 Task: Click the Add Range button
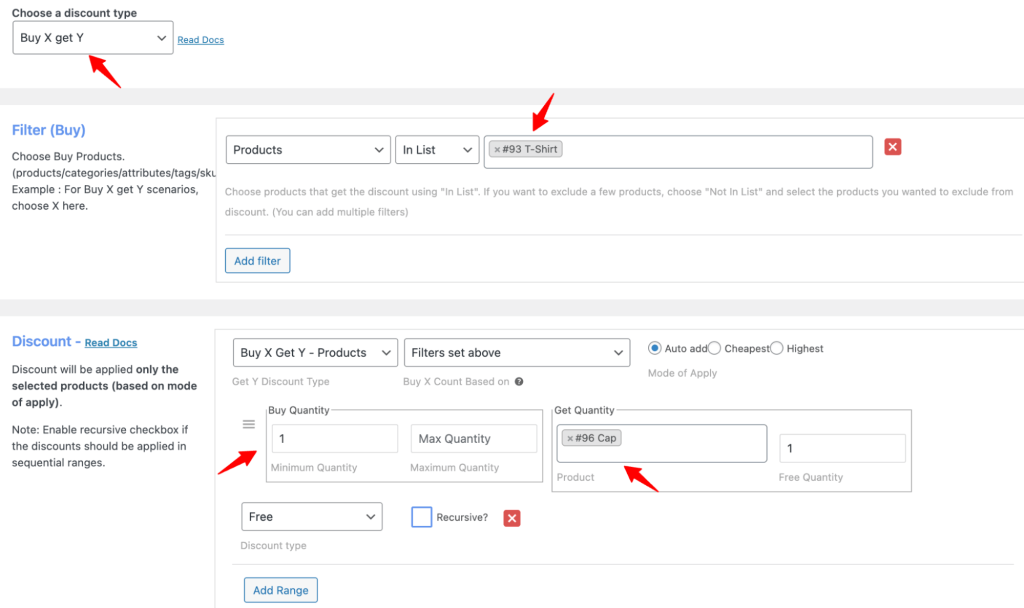click(280, 590)
